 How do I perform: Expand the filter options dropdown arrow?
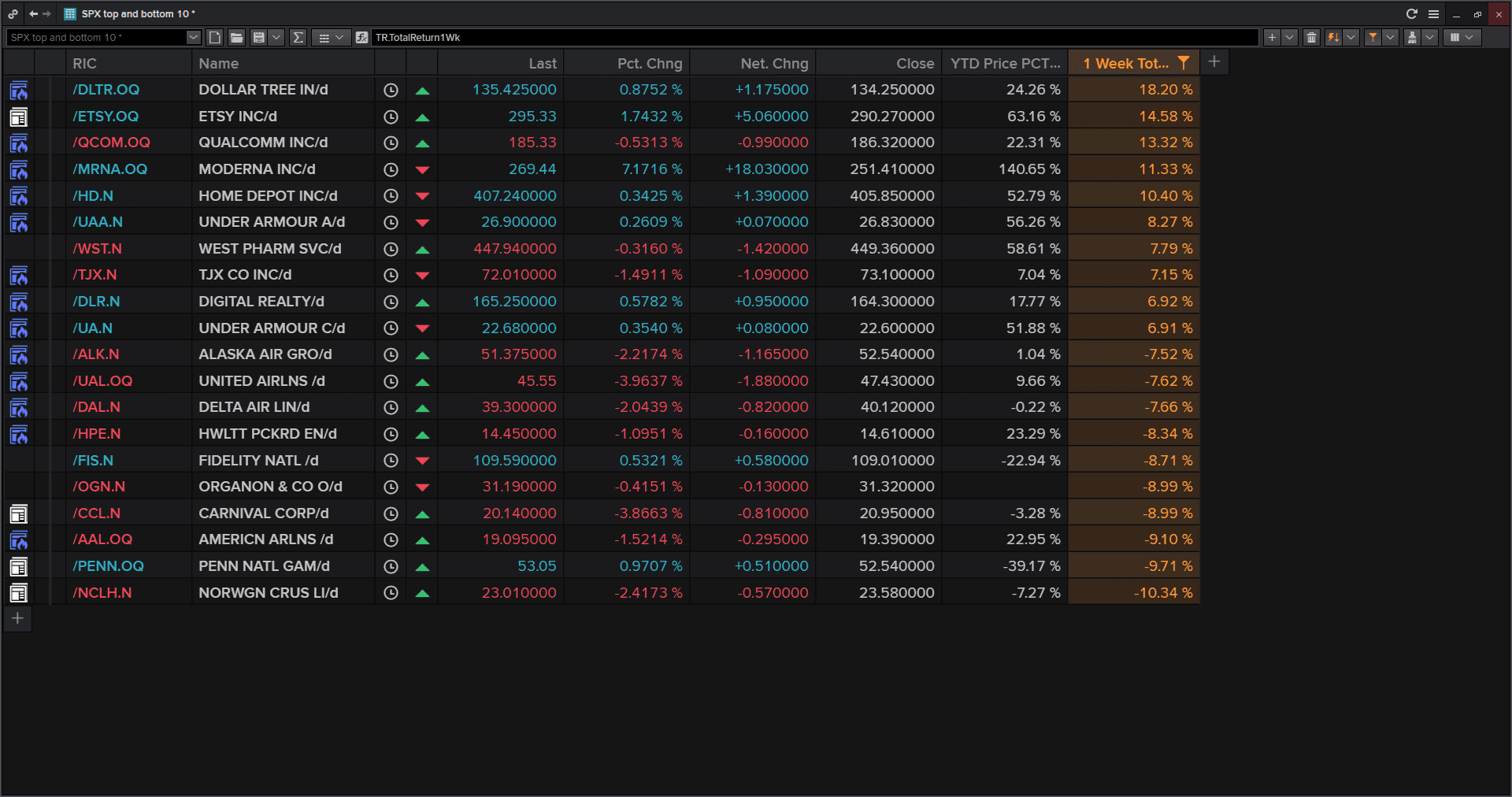click(1390, 37)
